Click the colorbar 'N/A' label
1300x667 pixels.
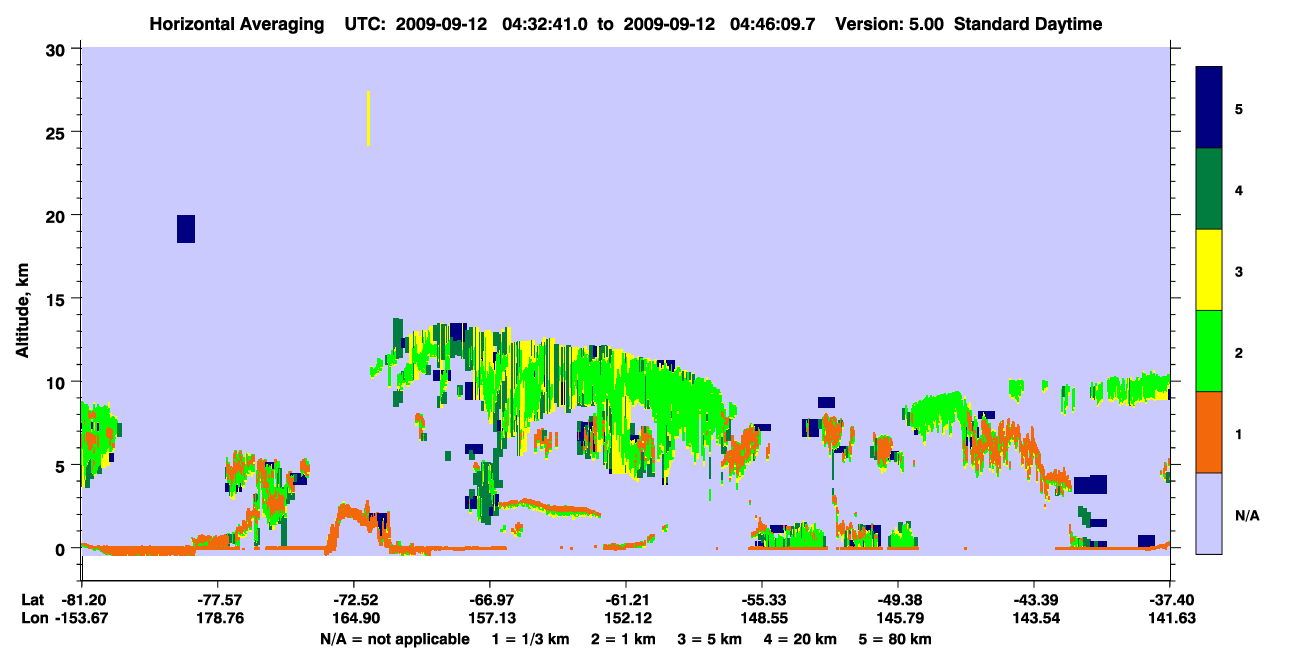click(x=1247, y=515)
